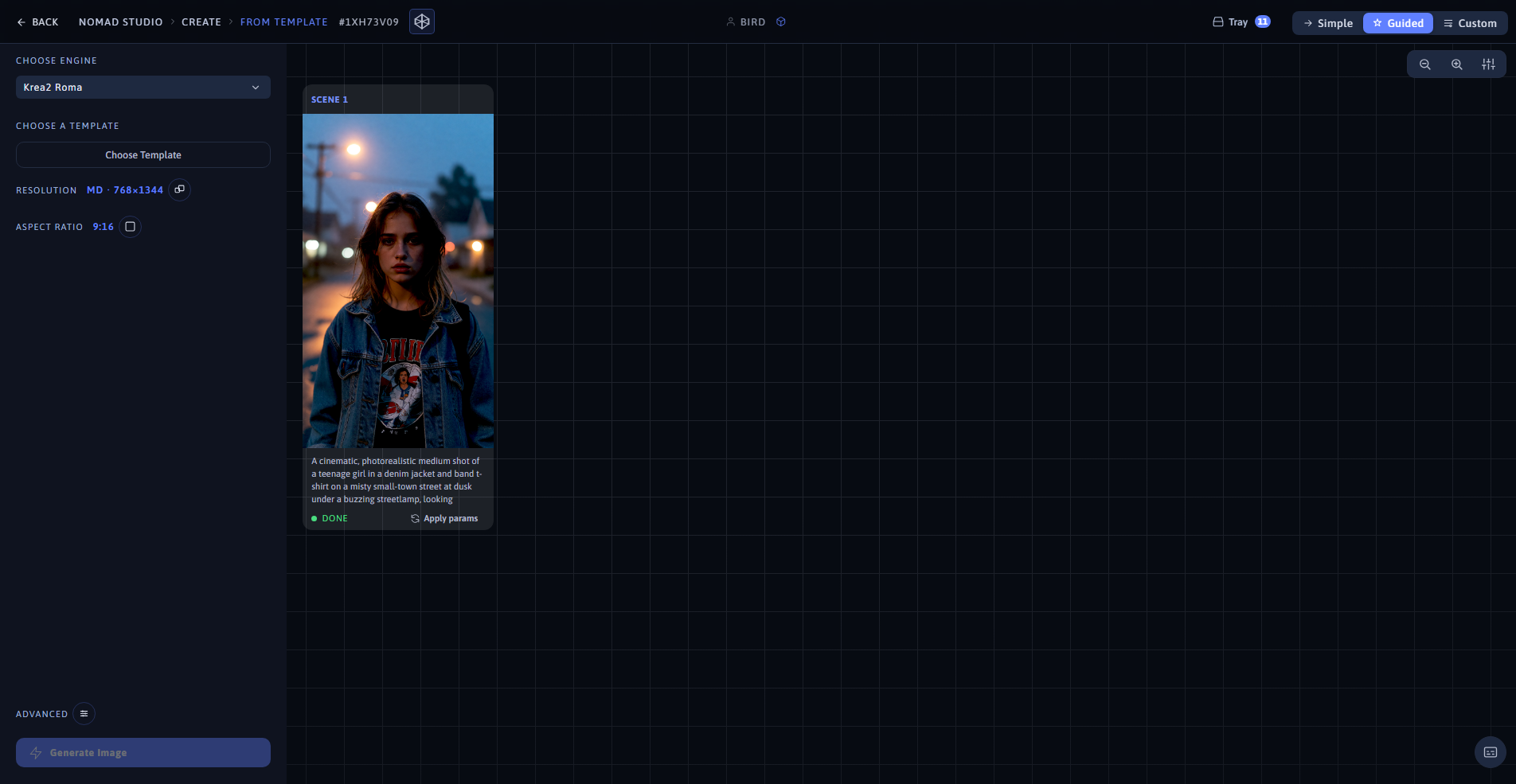
Task: Open the captions panel icon at the bottom right
Action: point(1491,752)
